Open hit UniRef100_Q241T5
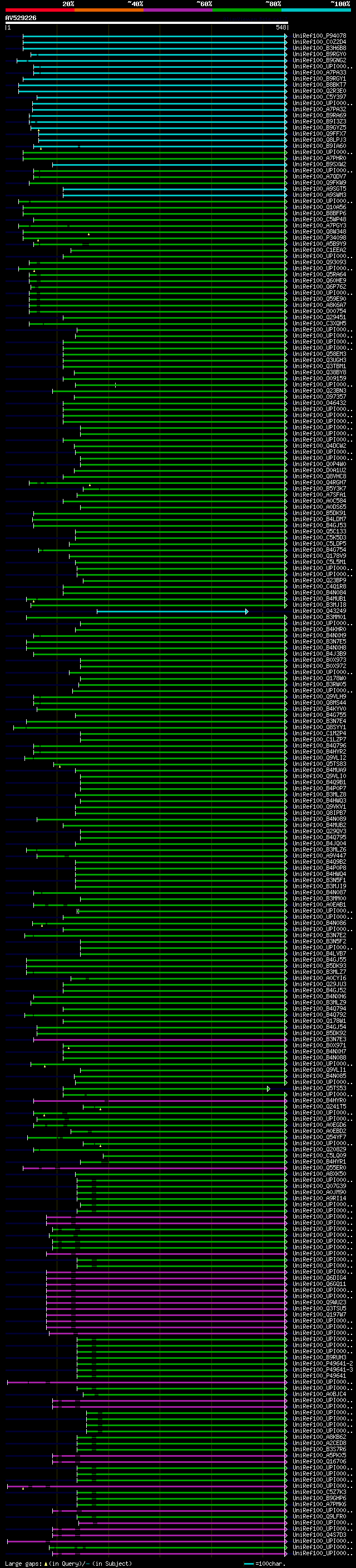Screen dimensions: 356x1568 tap(319, 1106)
